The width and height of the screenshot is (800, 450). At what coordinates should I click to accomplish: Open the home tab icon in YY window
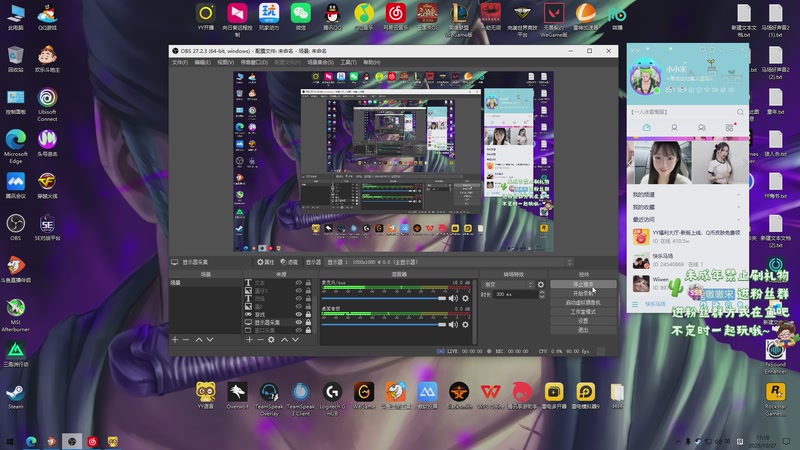pyautogui.click(x=646, y=128)
